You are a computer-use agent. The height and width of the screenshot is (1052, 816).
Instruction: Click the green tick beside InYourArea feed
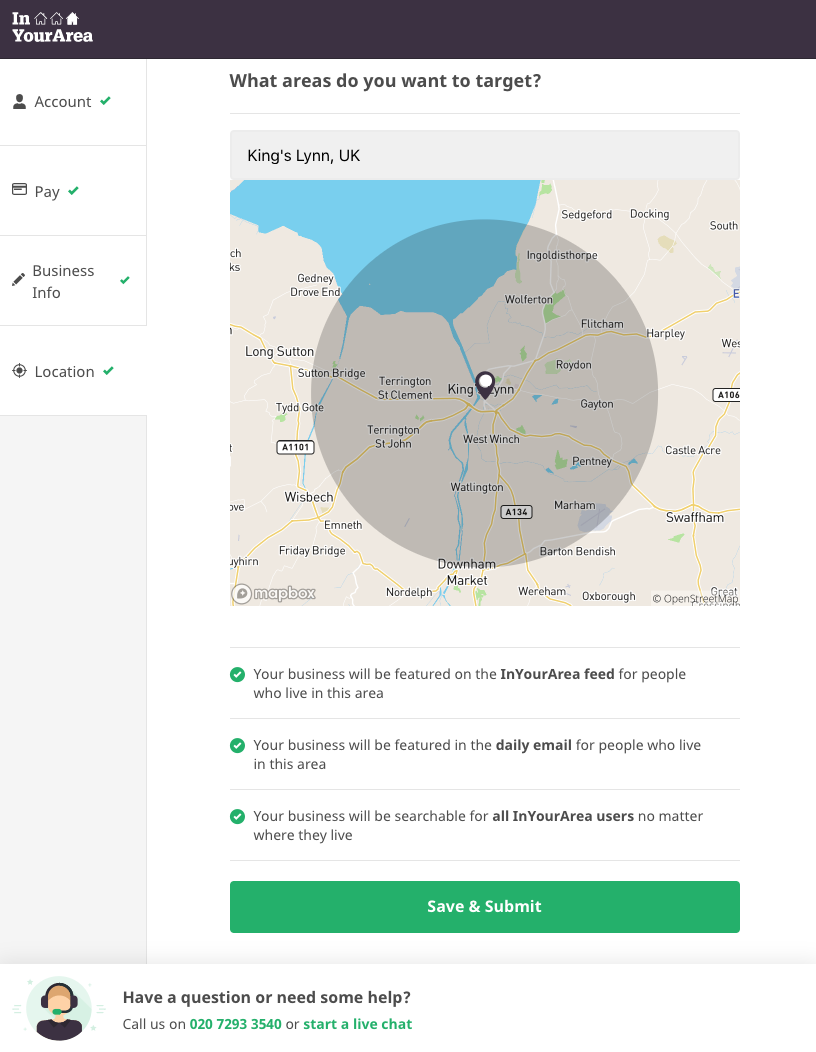click(238, 674)
